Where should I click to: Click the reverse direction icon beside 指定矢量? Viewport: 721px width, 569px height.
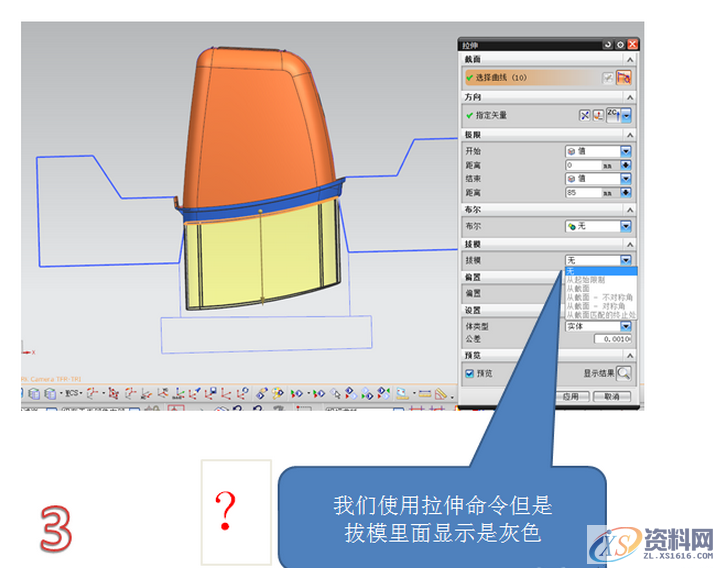[584, 115]
